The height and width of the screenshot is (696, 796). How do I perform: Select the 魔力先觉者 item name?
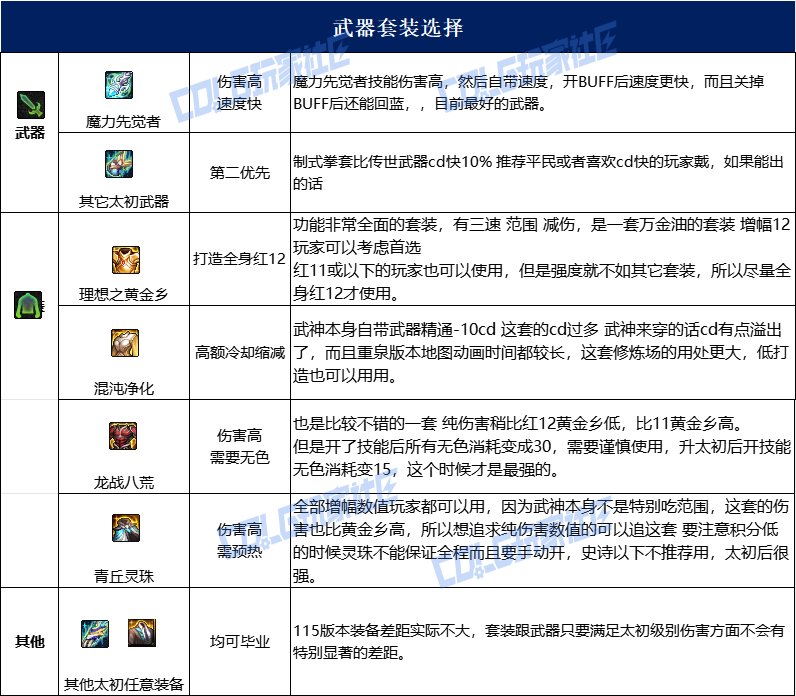[x=123, y=122]
